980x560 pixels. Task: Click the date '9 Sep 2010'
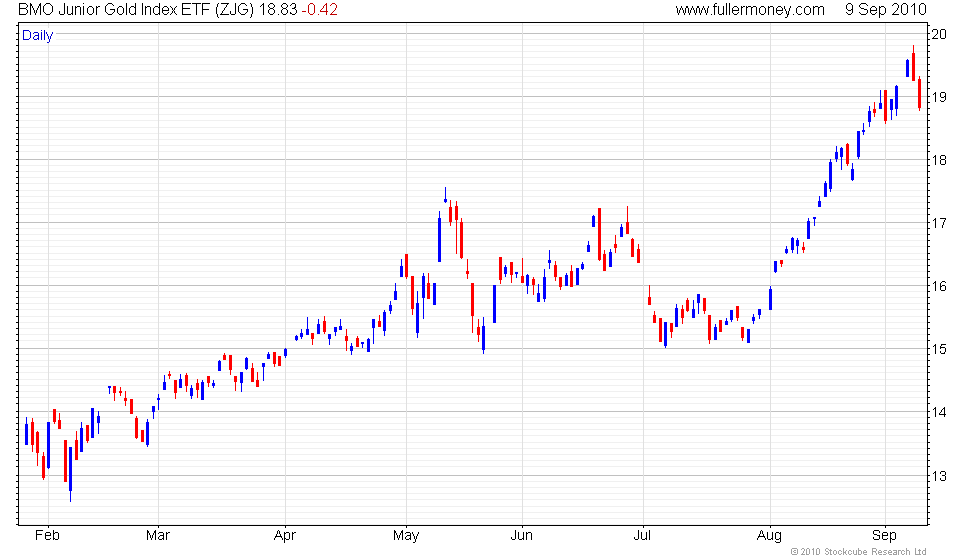tap(886, 9)
